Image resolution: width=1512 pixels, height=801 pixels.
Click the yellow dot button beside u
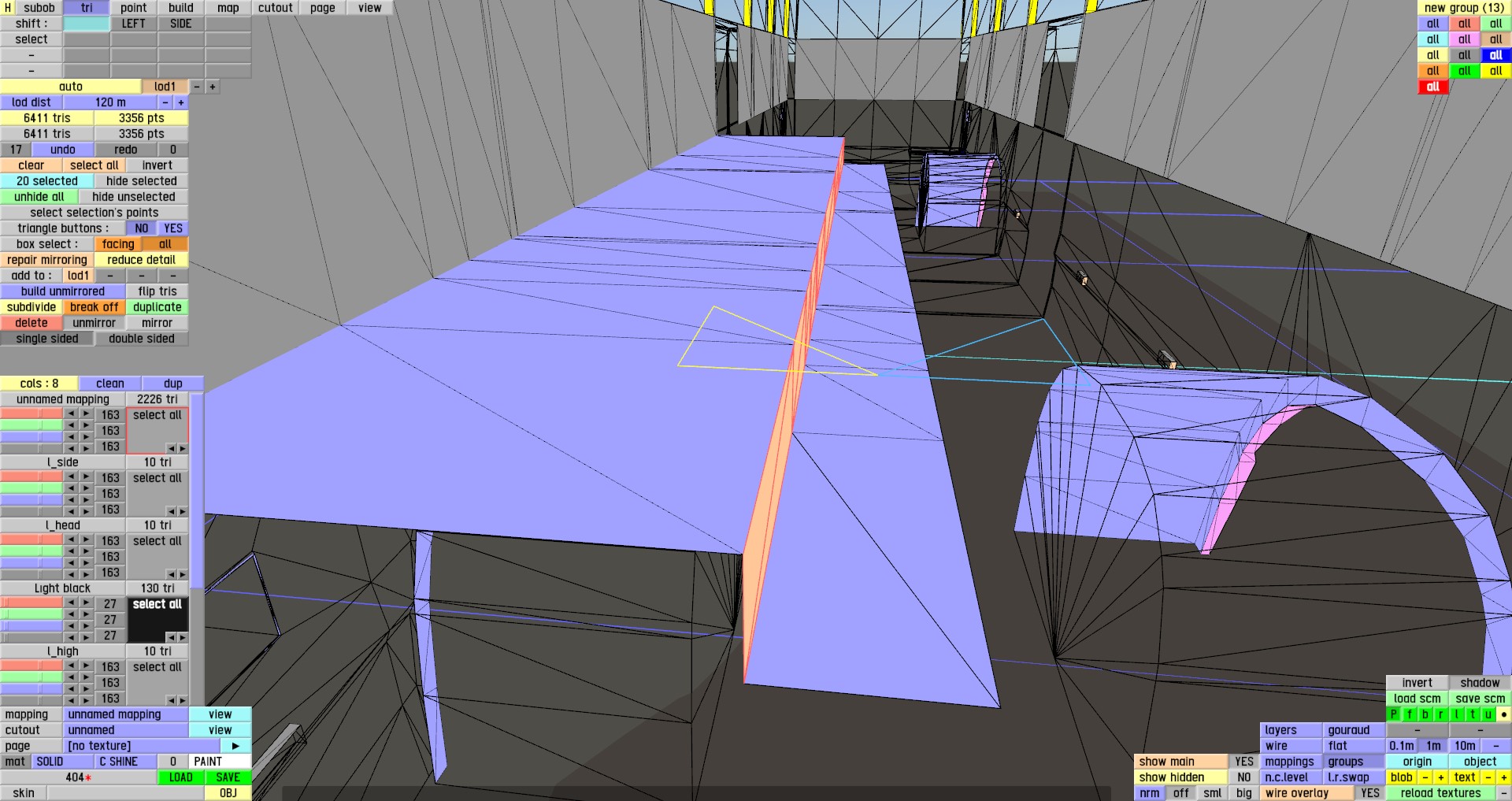1504,714
